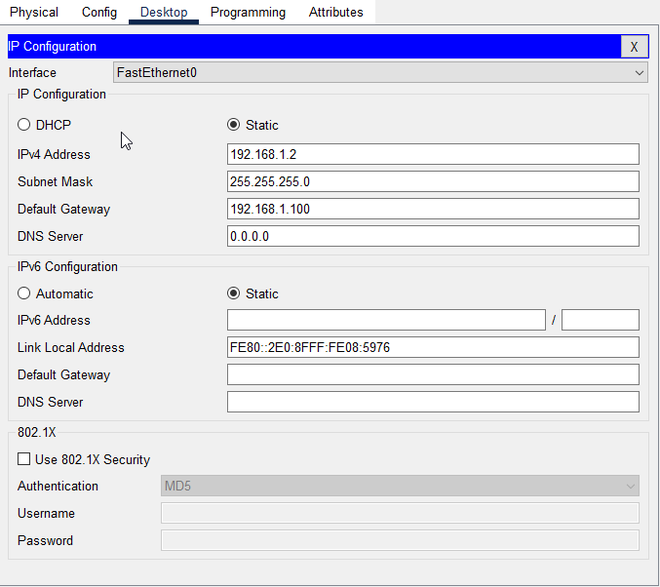Select the DHCP radio button for IPv4
Viewport: 660px width, 587px height.
pyautogui.click(x=24, y=125)
